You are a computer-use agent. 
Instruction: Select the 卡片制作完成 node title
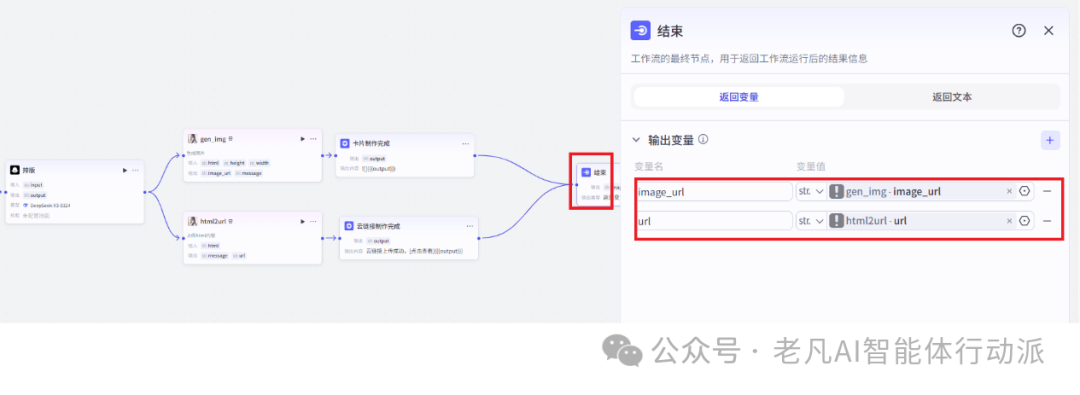(371, 143)
